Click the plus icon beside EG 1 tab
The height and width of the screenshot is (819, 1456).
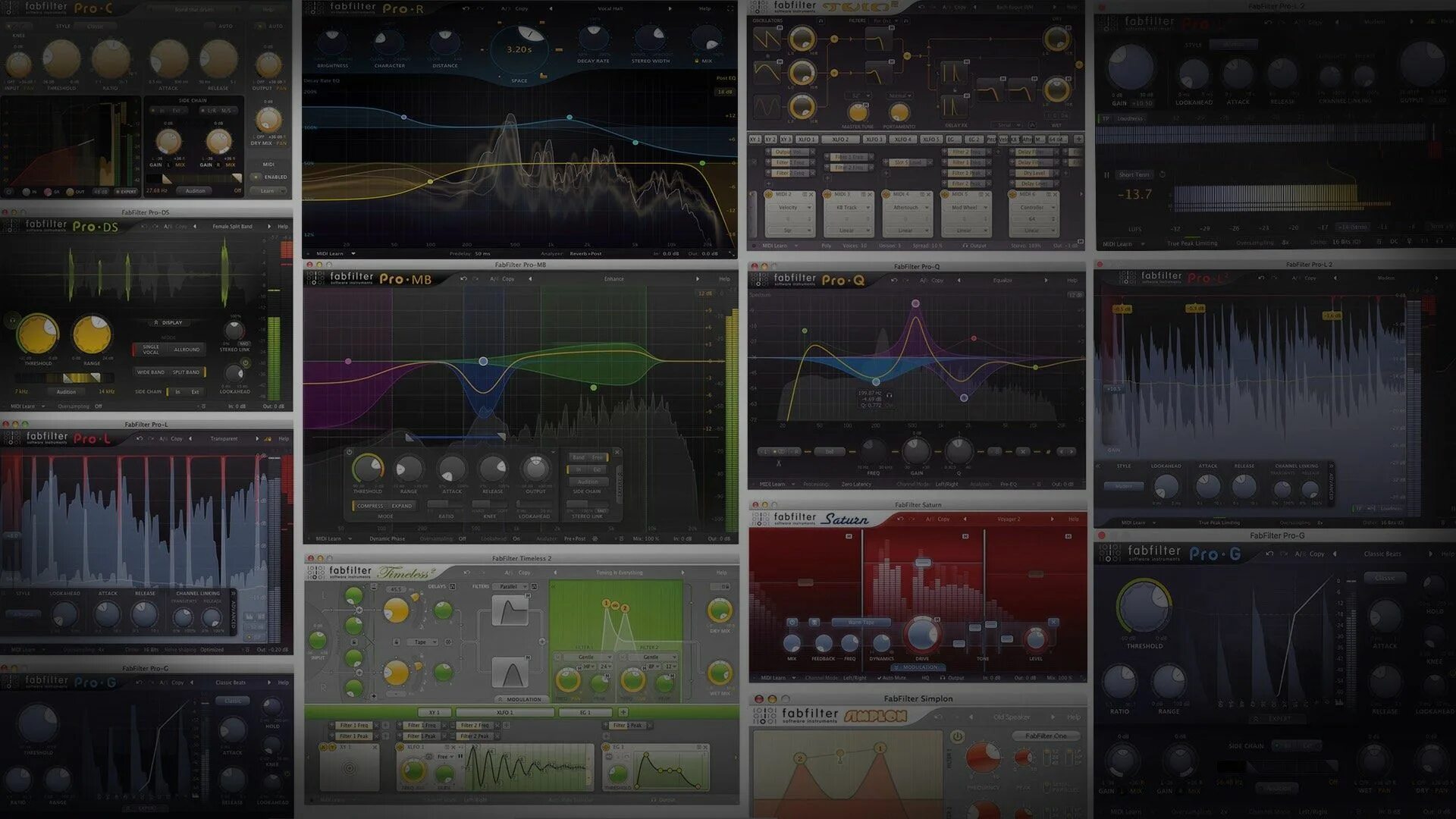pos(623,712)
